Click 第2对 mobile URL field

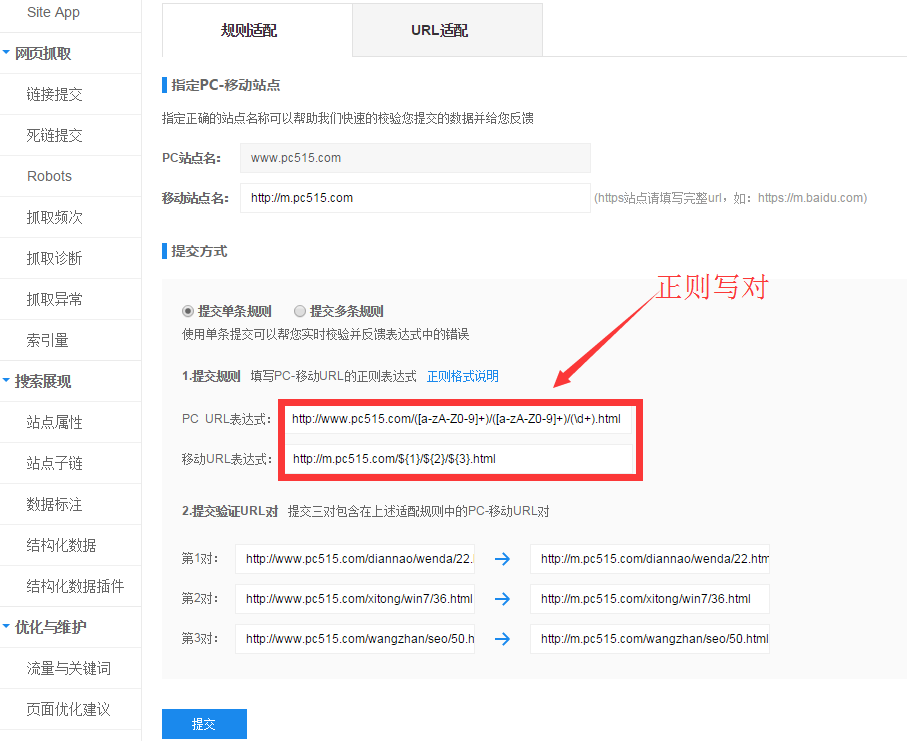pyautogui.click(x=650, y=599)
